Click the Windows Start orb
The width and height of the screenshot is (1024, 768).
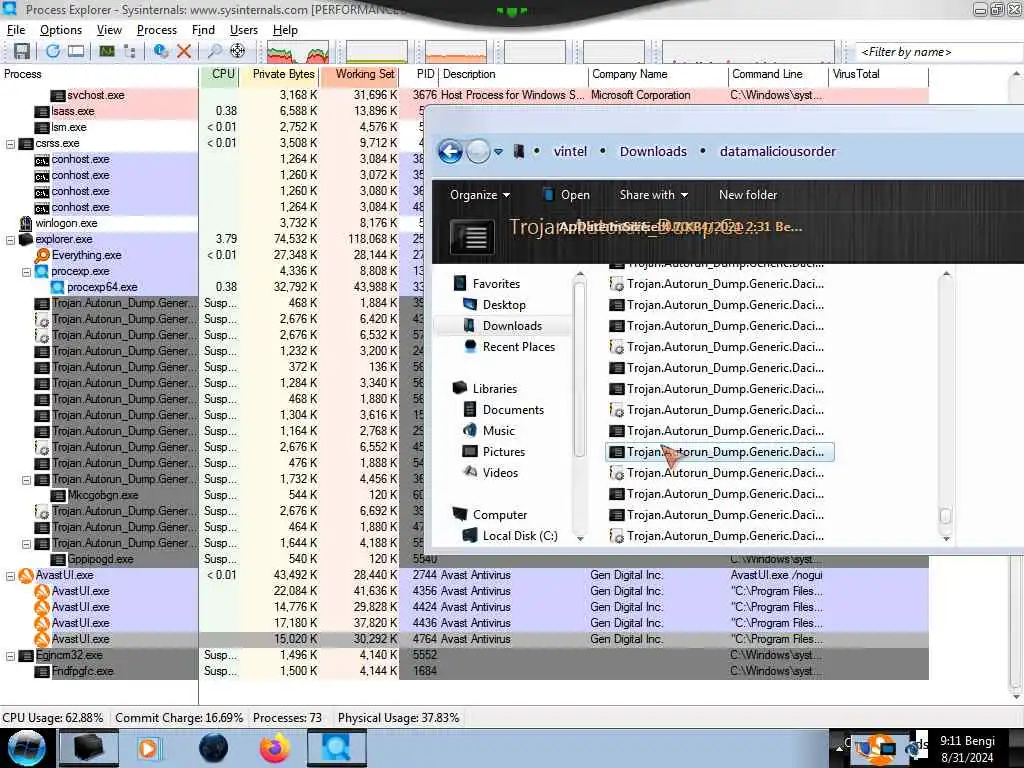click(x=26, y=748)
